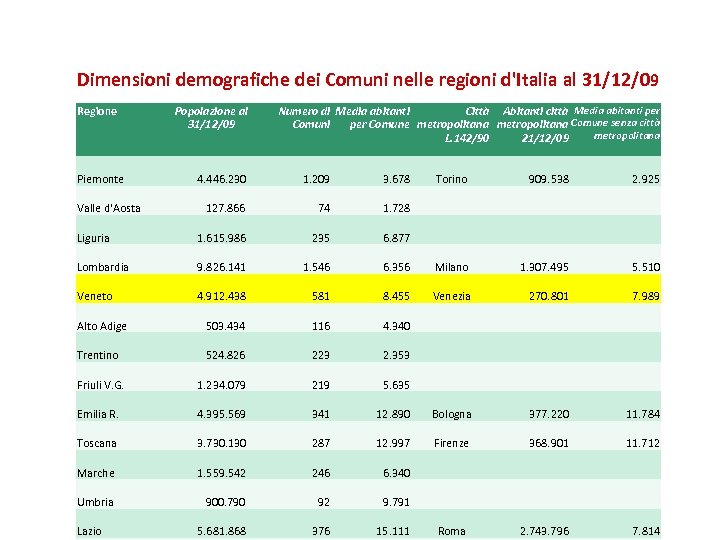Click Valle d'Aosta population 127.866
The width and height of the screenshot is (720, 540).
[x=225, y=208]
